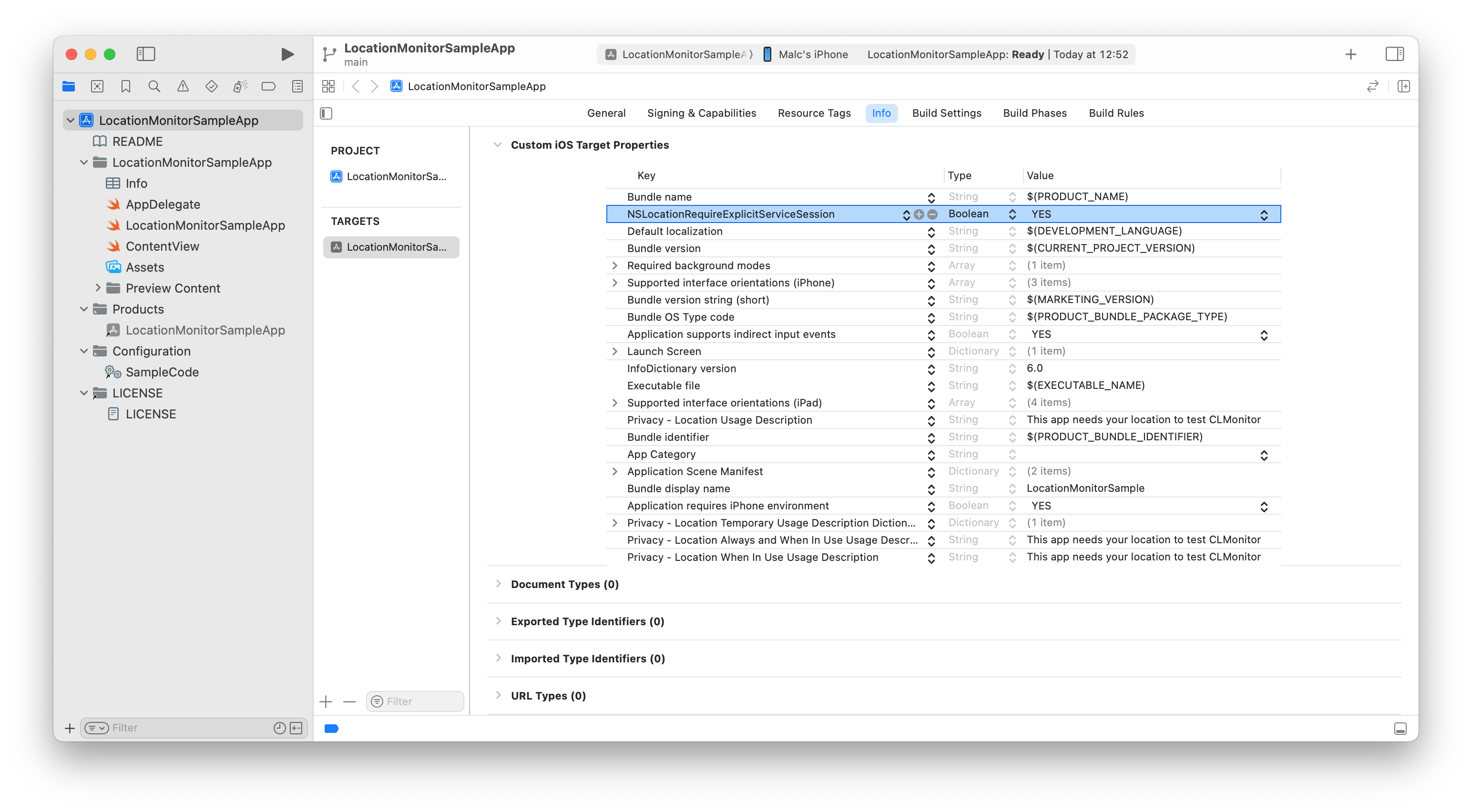Image resolution: width=1472 pixels, height=812 pixels.
Task: Open App Category value dropdown
Action: [1264, 455]
